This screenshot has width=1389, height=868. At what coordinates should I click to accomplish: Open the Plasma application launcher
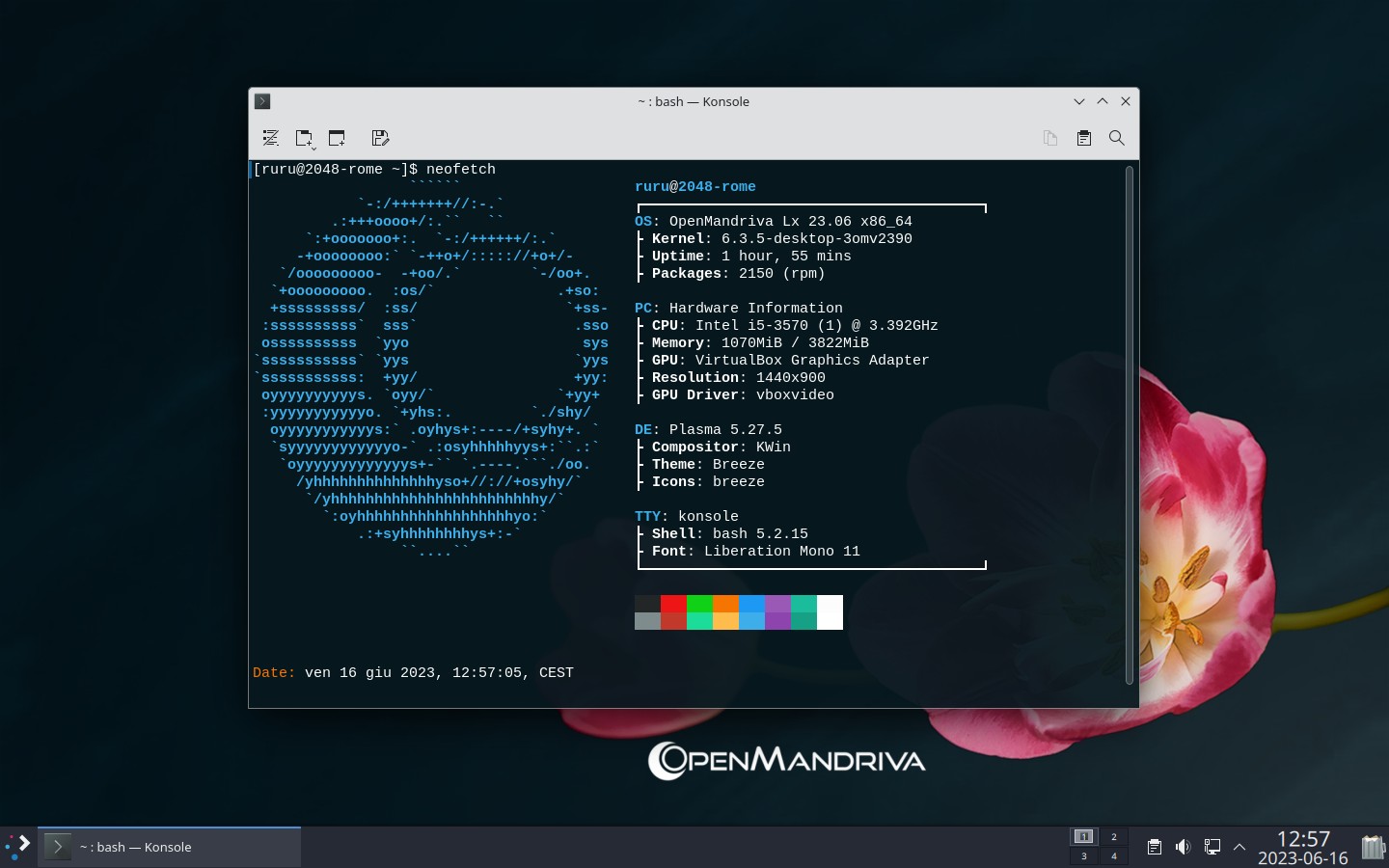(18, 847)
